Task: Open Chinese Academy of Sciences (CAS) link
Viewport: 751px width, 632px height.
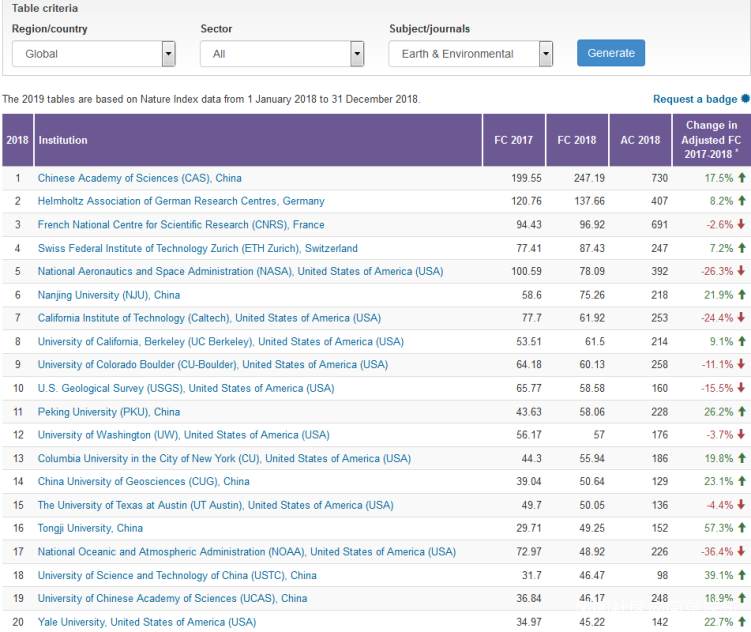Action: (x=140, y=178)
